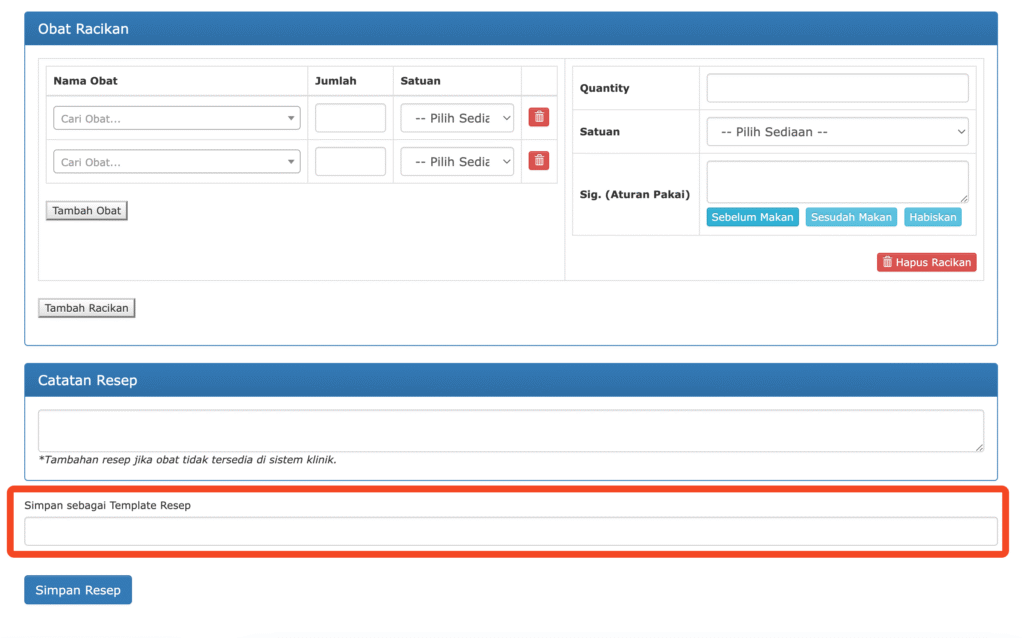
Task: Open the first row's Cari Obat dropdown
Action: tap(176, 118)
